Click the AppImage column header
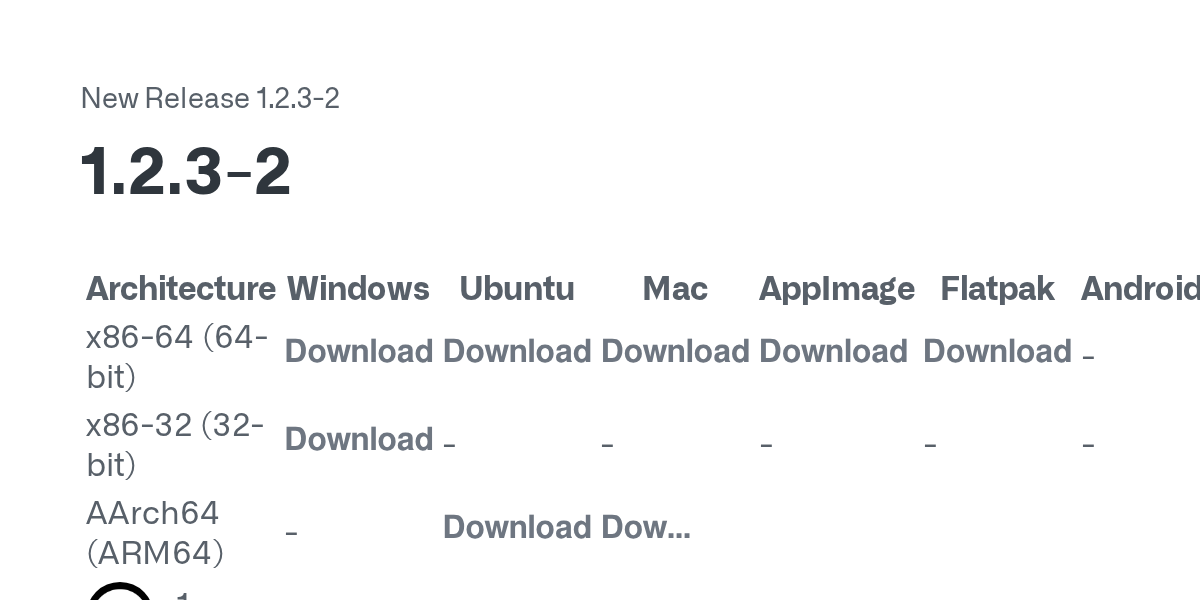Viewport: 1200px width, 600px height. tap(837, 289)
